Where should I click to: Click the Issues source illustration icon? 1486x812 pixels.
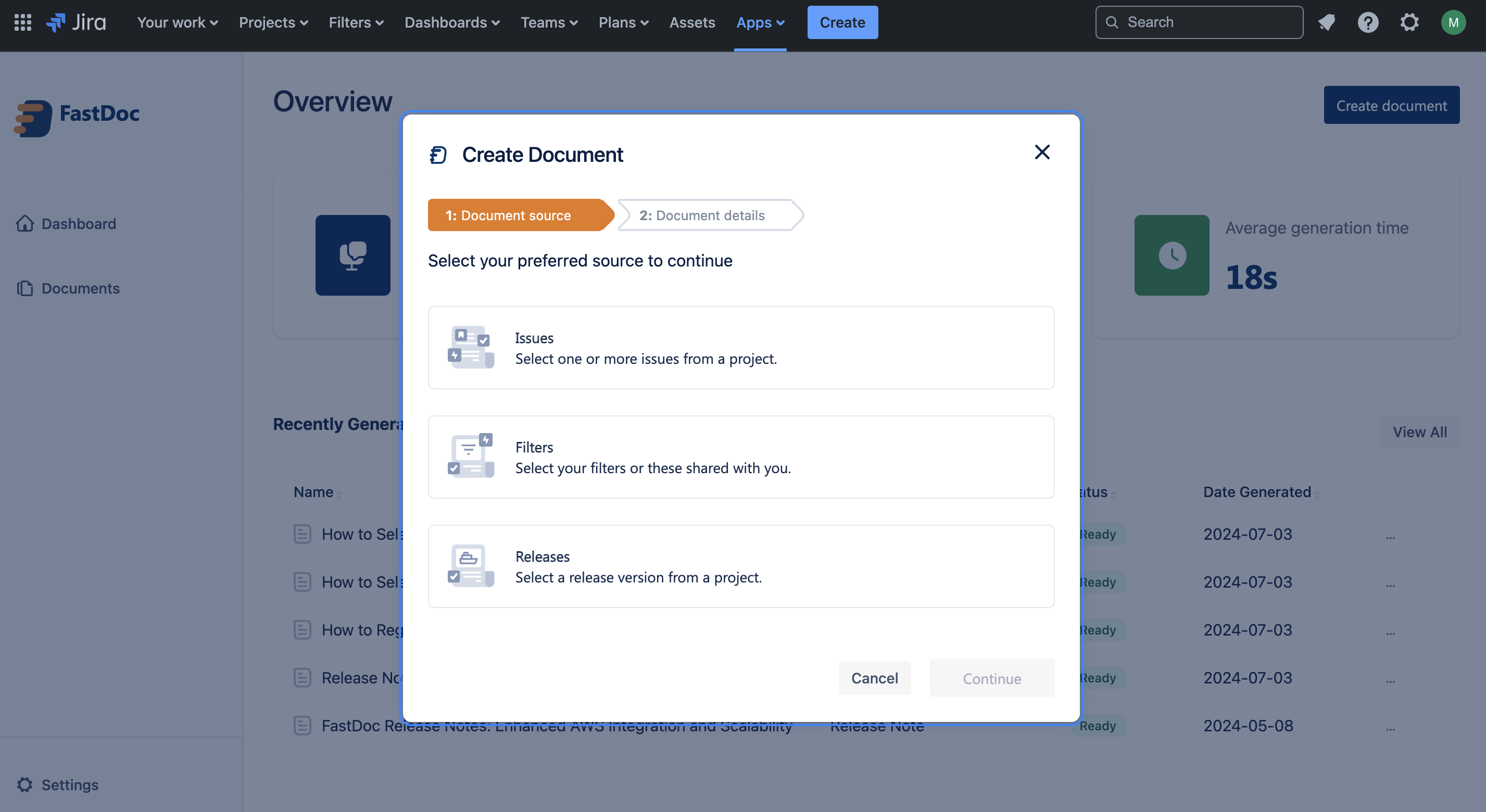[x=471, y=348]
